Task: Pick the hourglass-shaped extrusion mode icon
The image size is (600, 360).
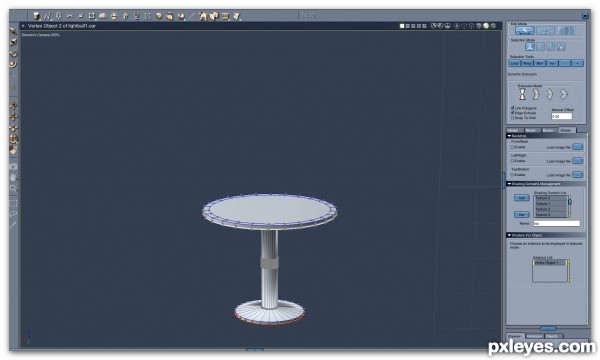Action: [x=522, y=94]
